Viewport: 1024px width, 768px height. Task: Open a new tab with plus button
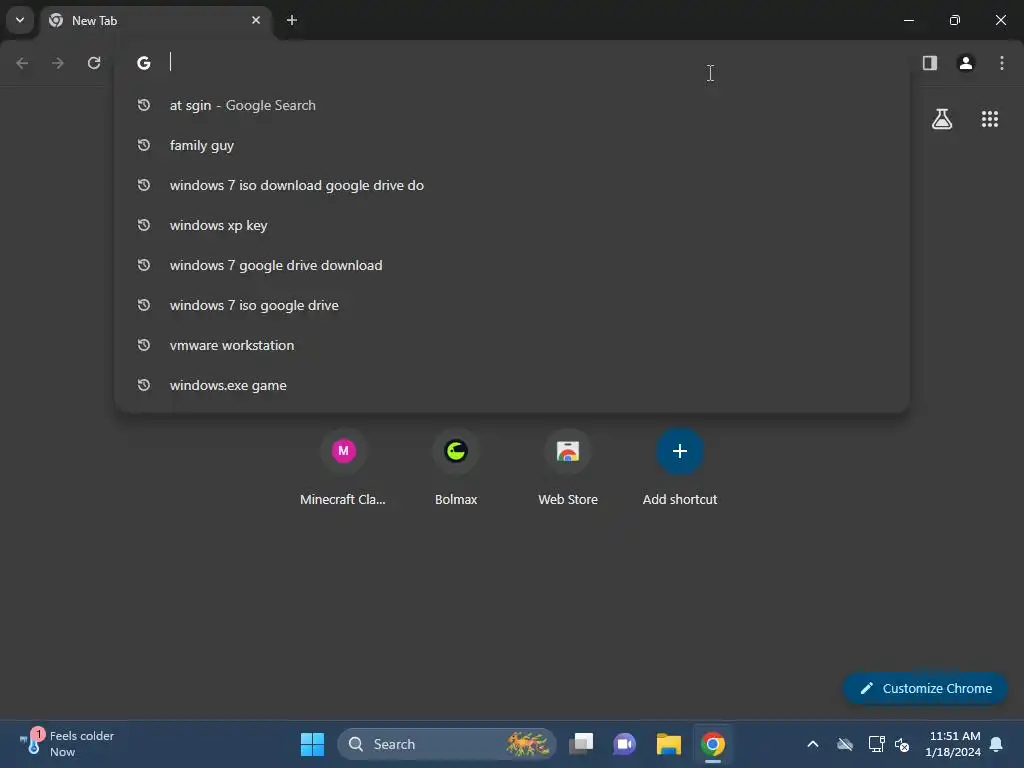[x=292, y=20]
